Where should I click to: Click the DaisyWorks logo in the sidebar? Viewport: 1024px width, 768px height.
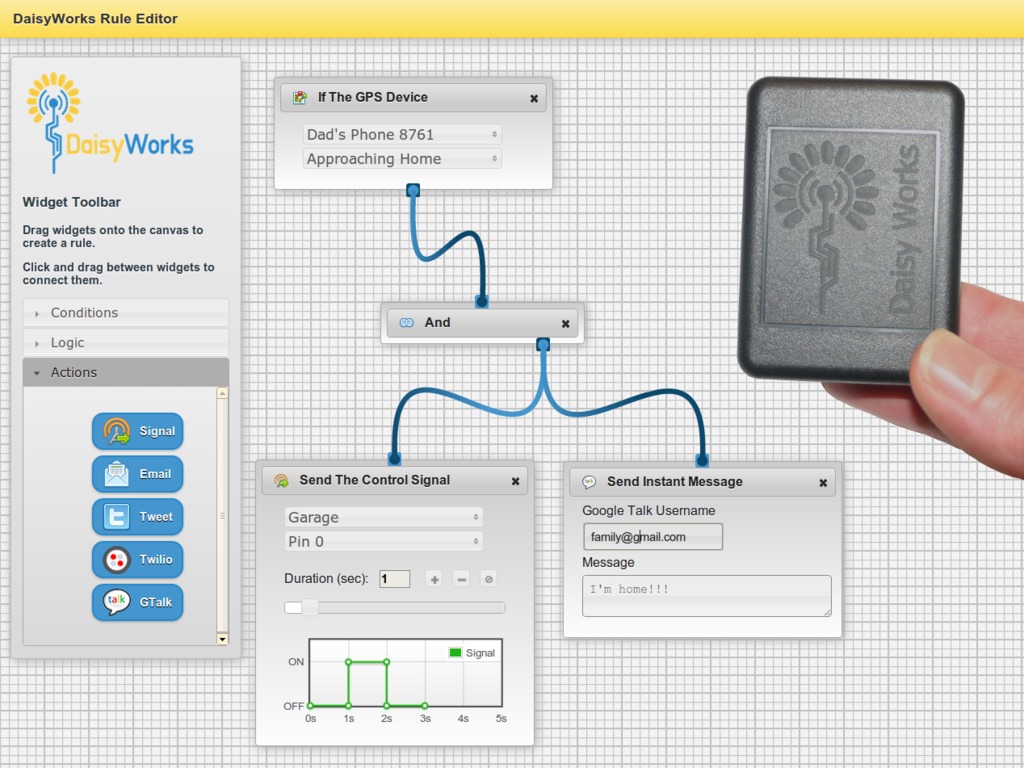coord(110,123)
